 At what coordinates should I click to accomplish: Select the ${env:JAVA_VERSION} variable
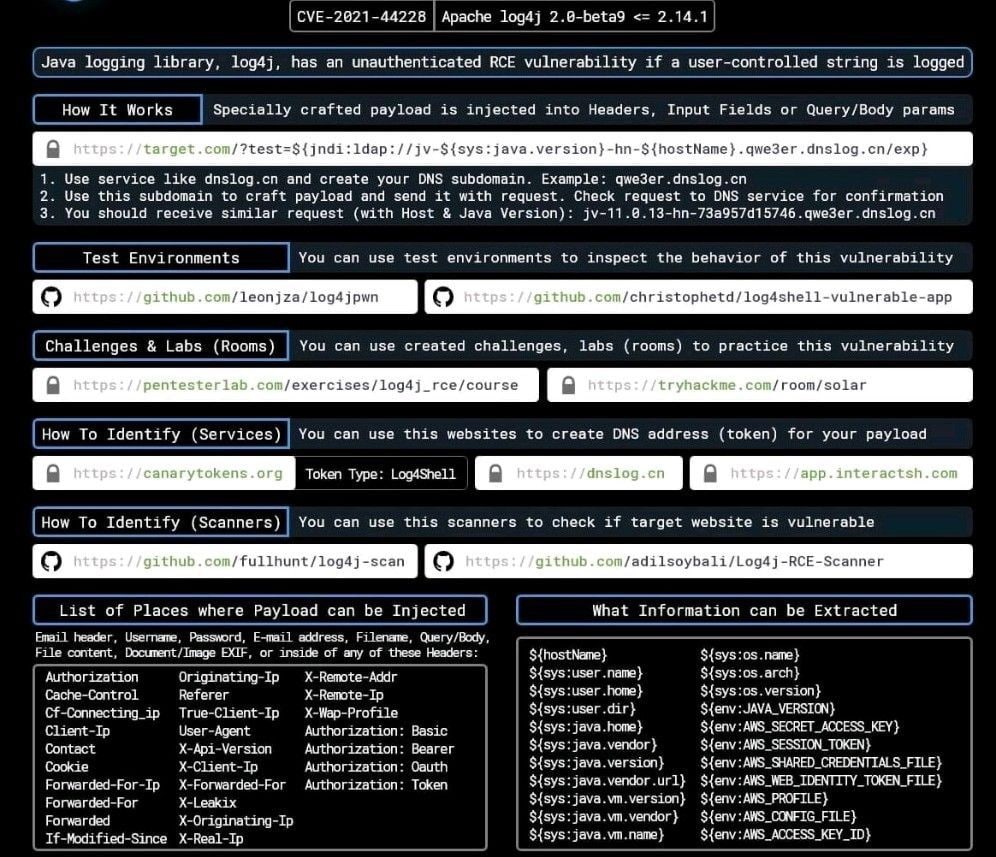click(x=768, y=708)
